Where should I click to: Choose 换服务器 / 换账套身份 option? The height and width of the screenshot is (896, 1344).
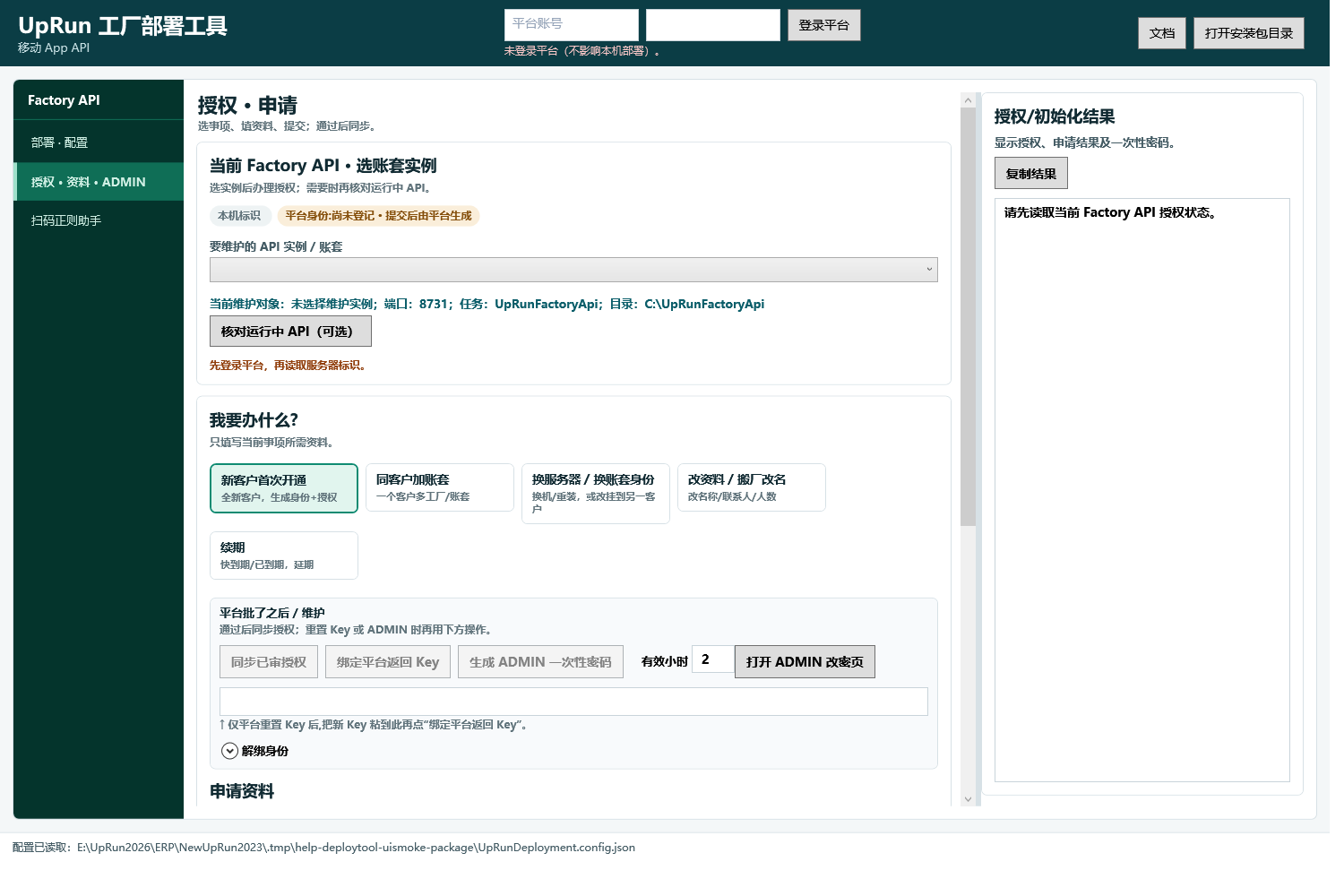(596, 494)
